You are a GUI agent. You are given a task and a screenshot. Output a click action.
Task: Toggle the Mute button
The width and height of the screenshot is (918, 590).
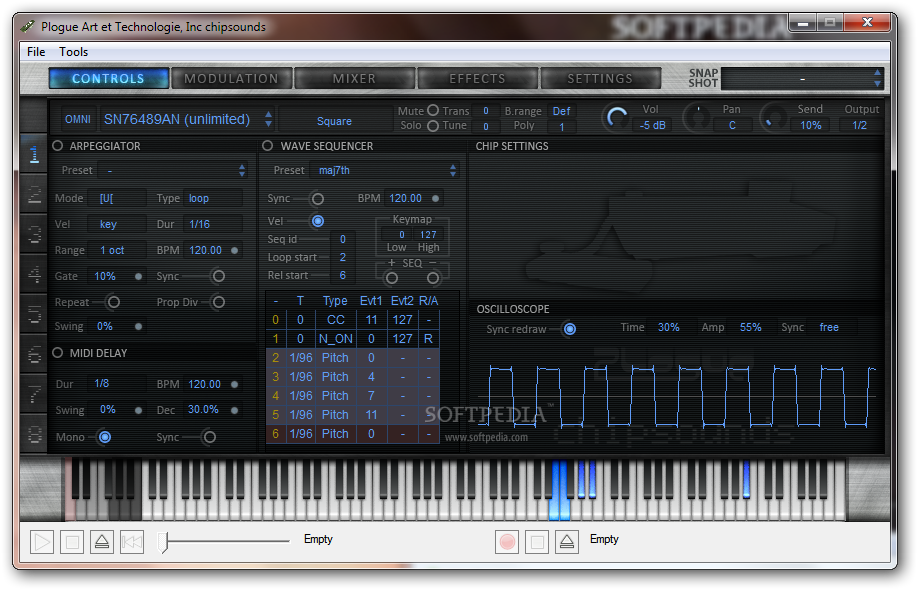pyautogui.click(x=433, y=110)
